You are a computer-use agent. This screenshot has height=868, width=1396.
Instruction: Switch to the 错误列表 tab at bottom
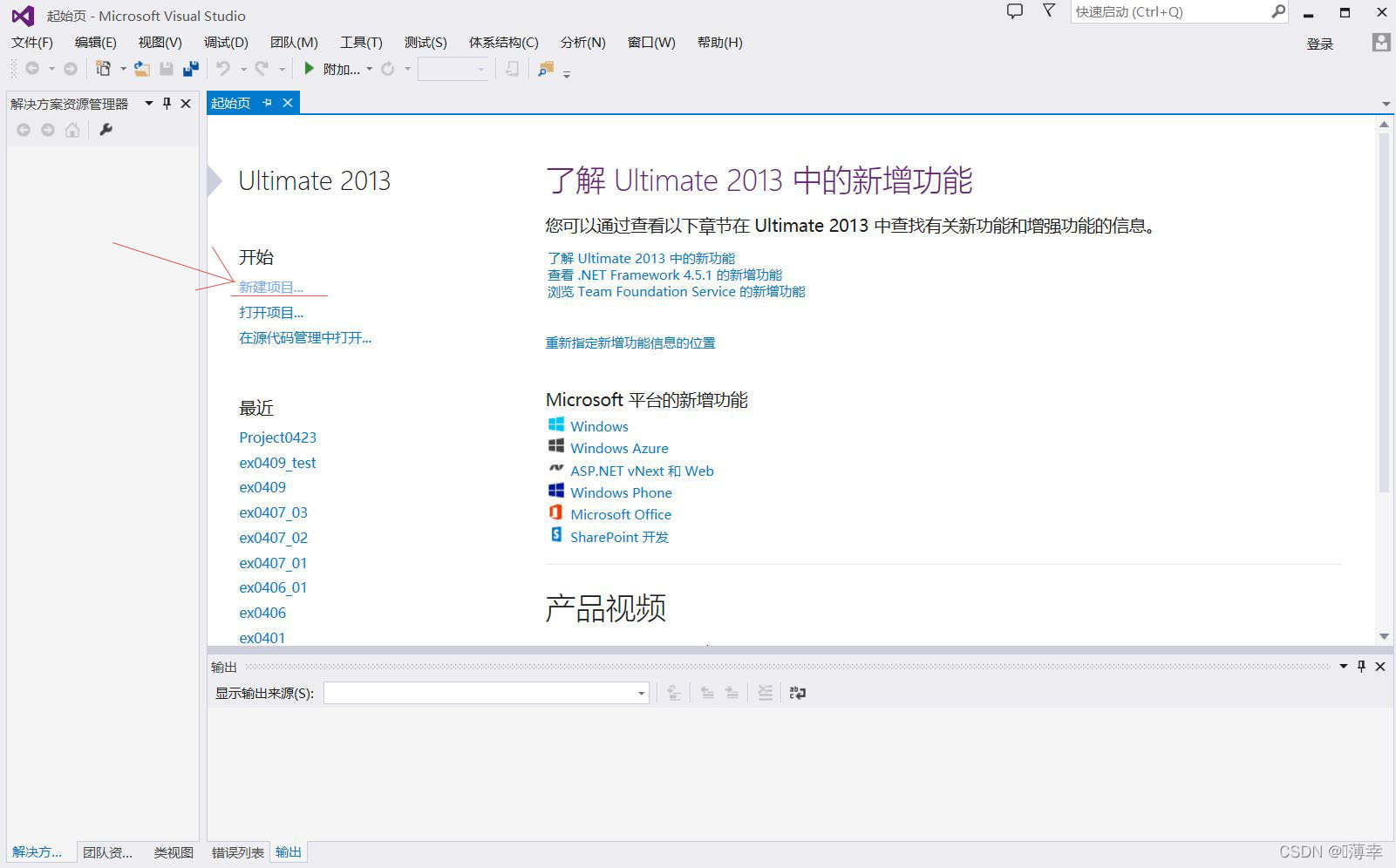[235, 852]
